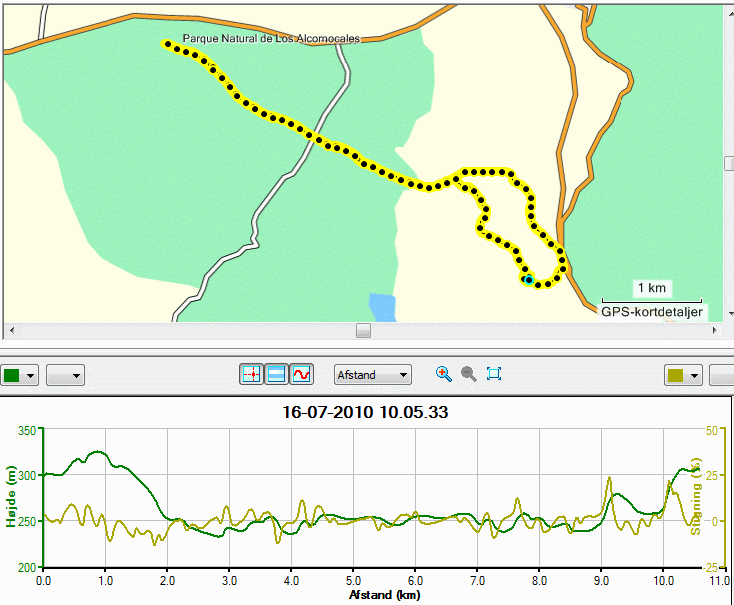
Task: Click the map scroll left arrow
Action: point(12,330)
